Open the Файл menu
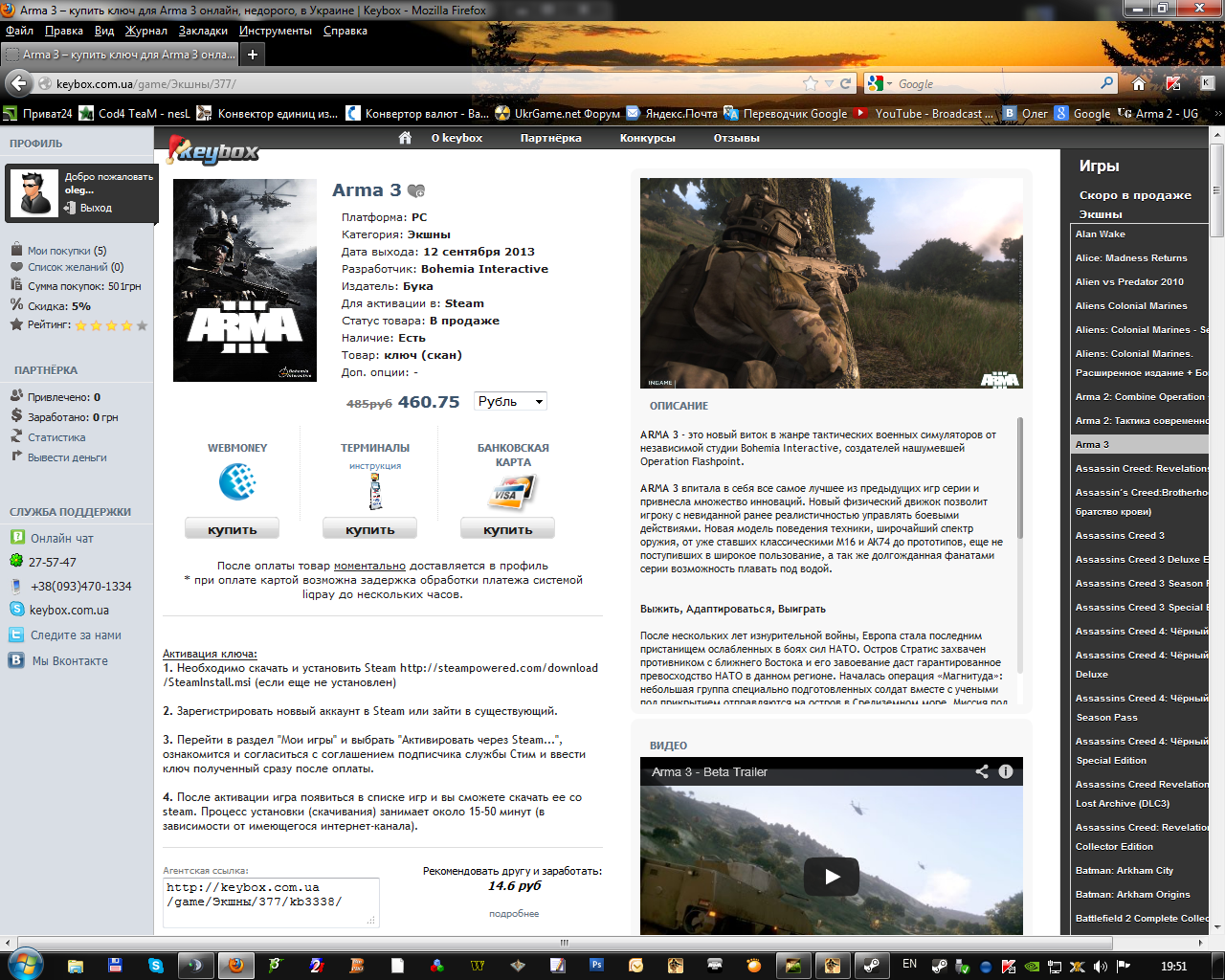 pos(19,31)
